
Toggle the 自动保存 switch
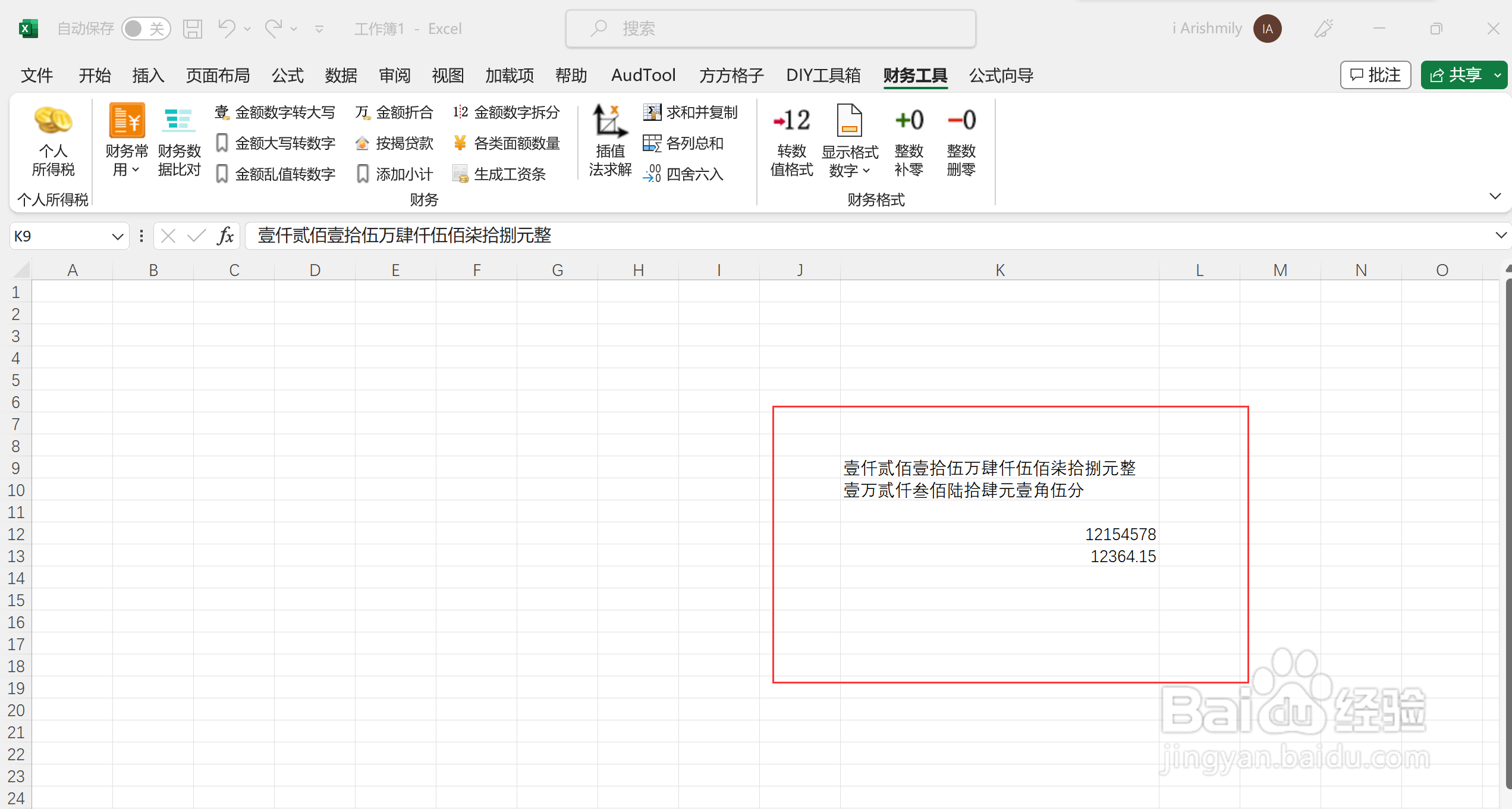click(x=146, y=29)
